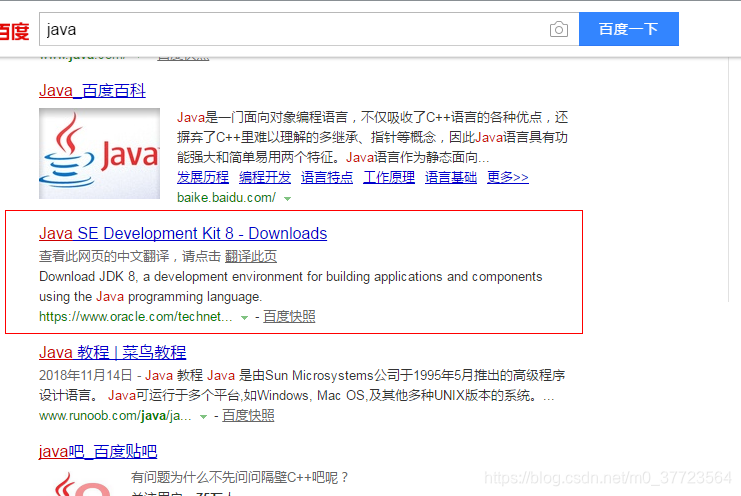The image size is (741, 496).
Task: Open the 工作原理 sub-link
Action: pos(389,178)
